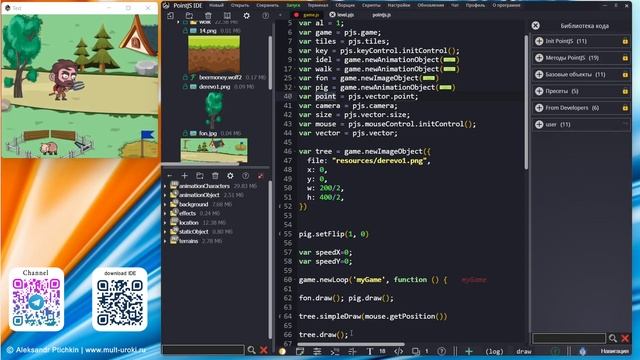
Task: Toggle lock icon on Базовые объекты row
Action: 625,75
